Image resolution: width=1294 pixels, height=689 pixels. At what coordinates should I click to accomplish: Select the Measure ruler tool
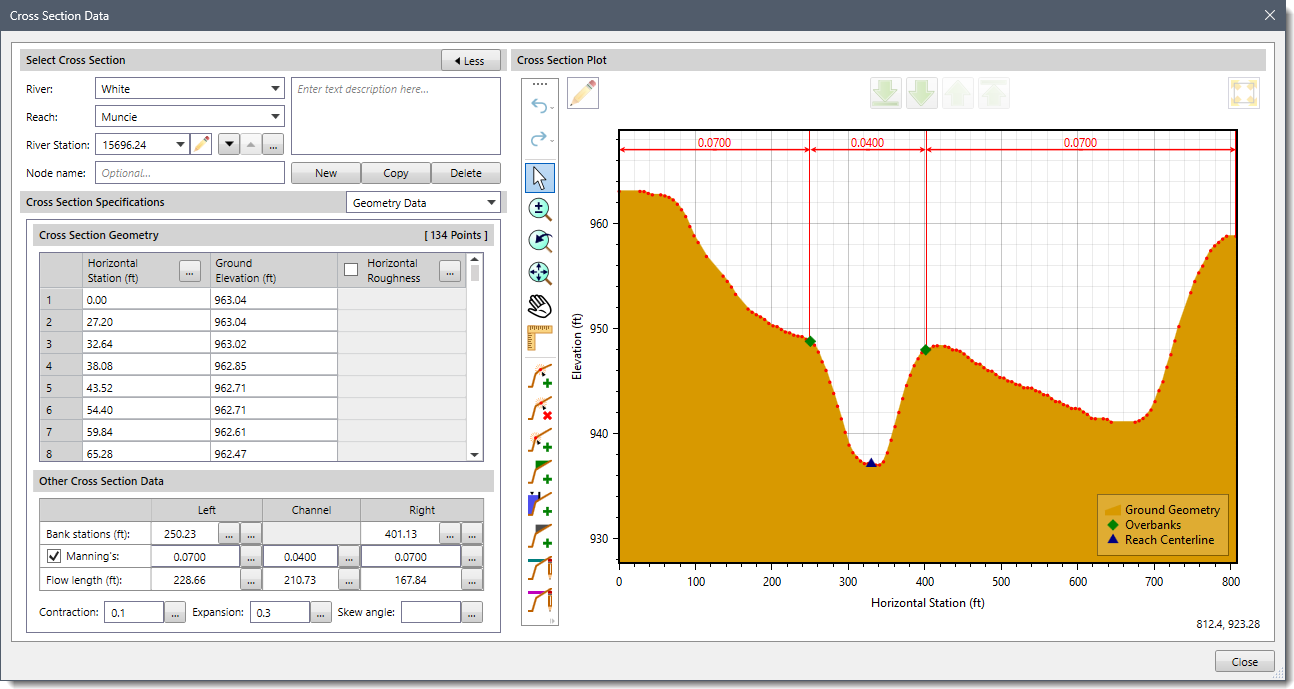[x=540, y=337]
